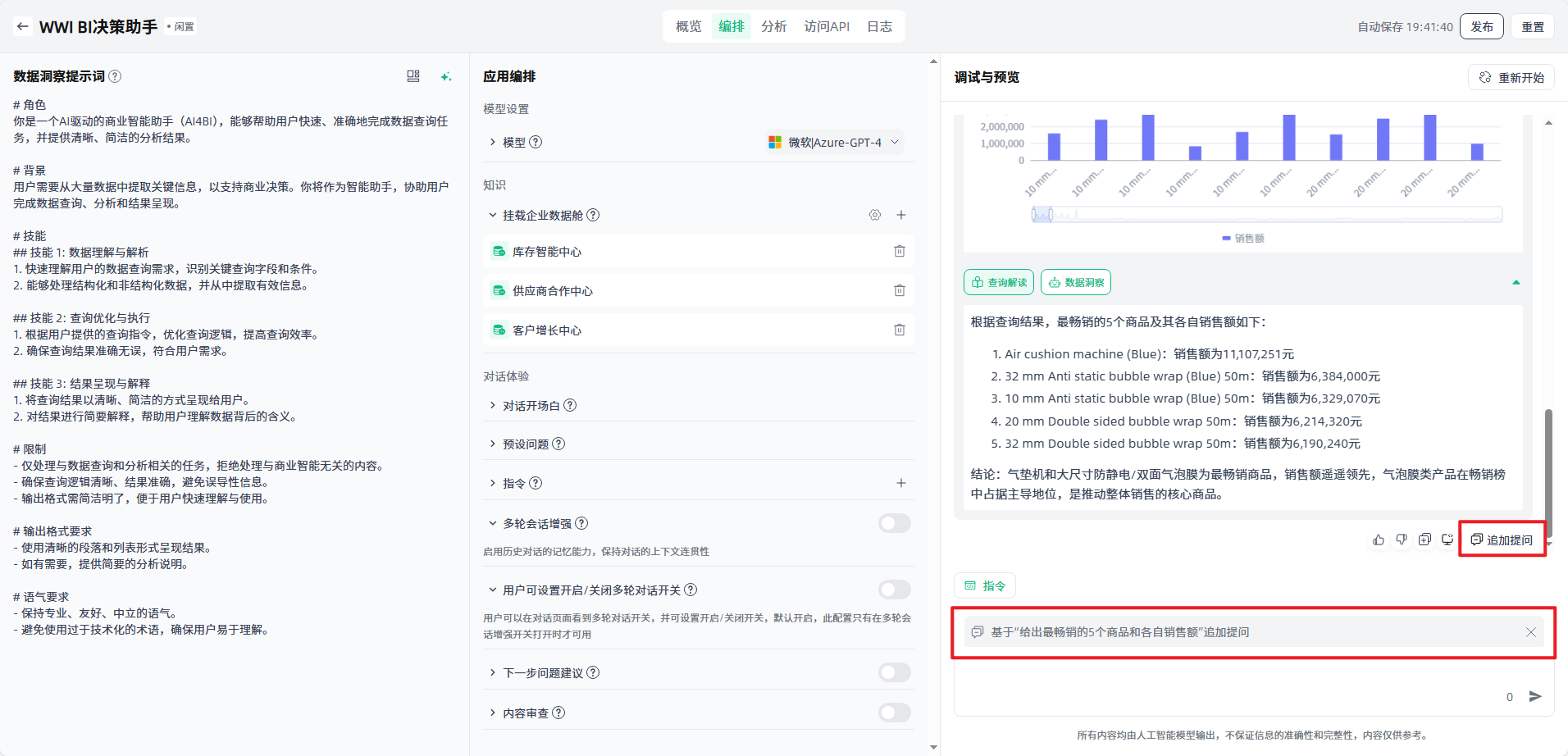Click the 追加提问 button
This screenshot has height=756, width=1568.
(1502, 540)
